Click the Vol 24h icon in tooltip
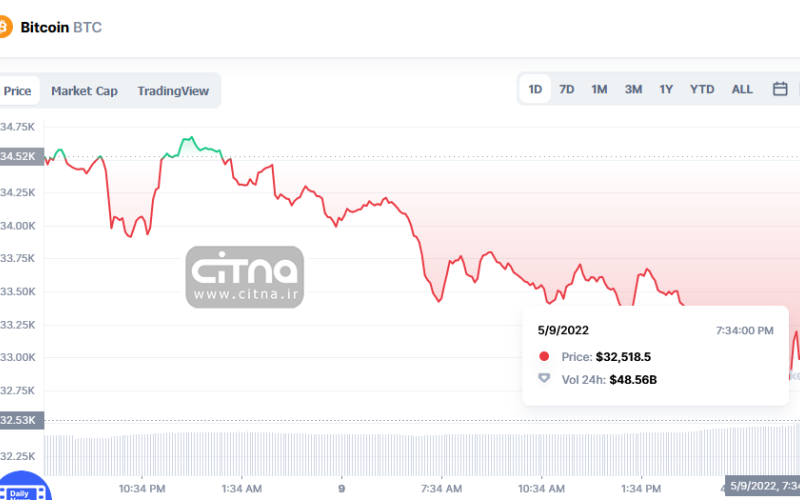 544,379
